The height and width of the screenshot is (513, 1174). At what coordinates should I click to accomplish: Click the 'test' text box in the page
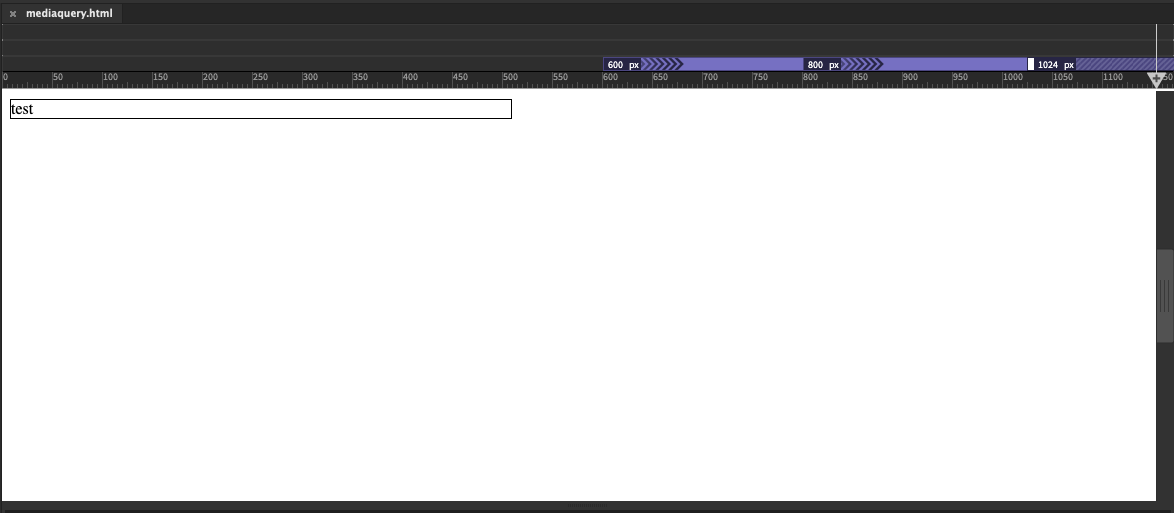(261, 109)
